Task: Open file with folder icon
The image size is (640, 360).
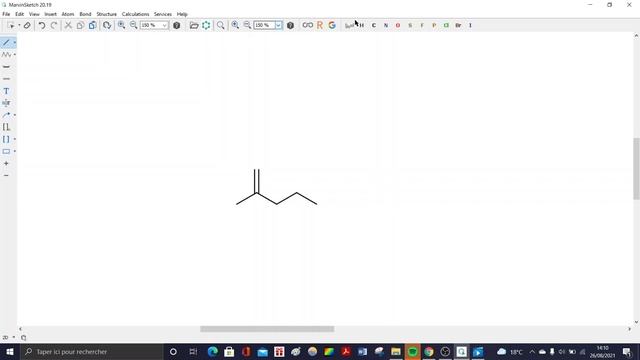Action: click(x=194, y=25)
